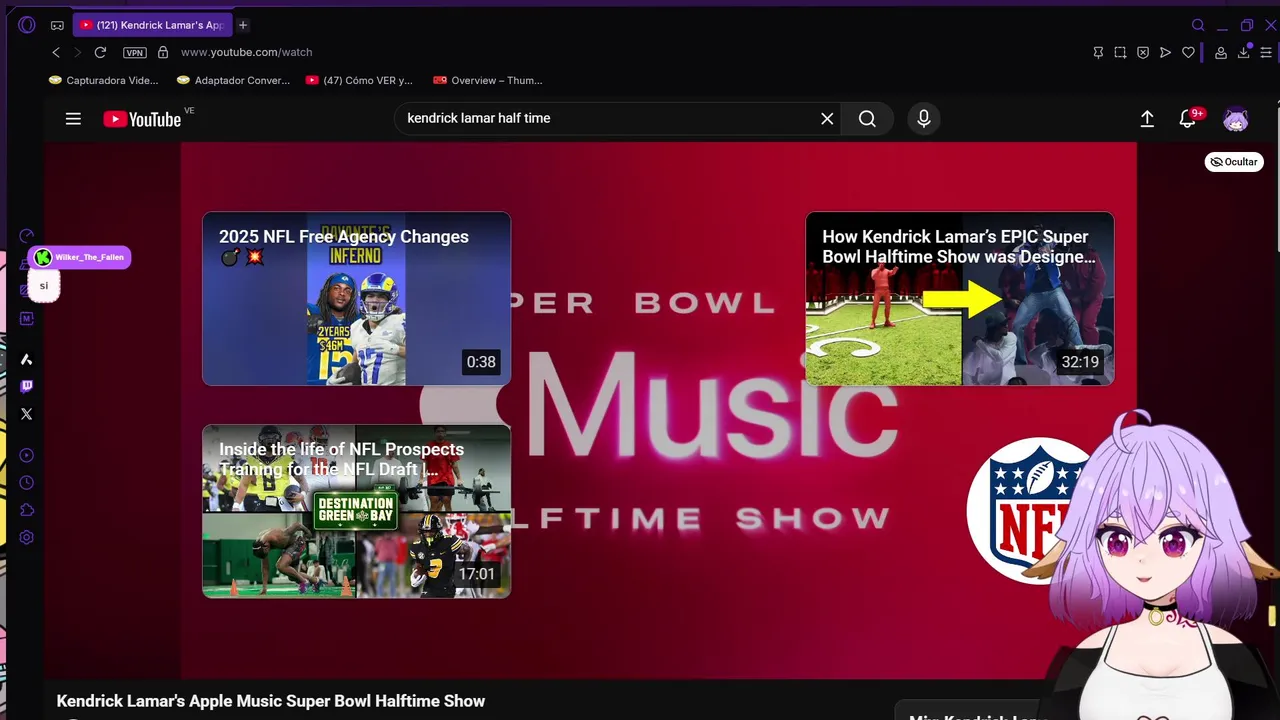1280x720 pixels.
Task: Open 'How Kendrick Lamar's EPIC Super Bowl' card
Action: coord(959,298)
